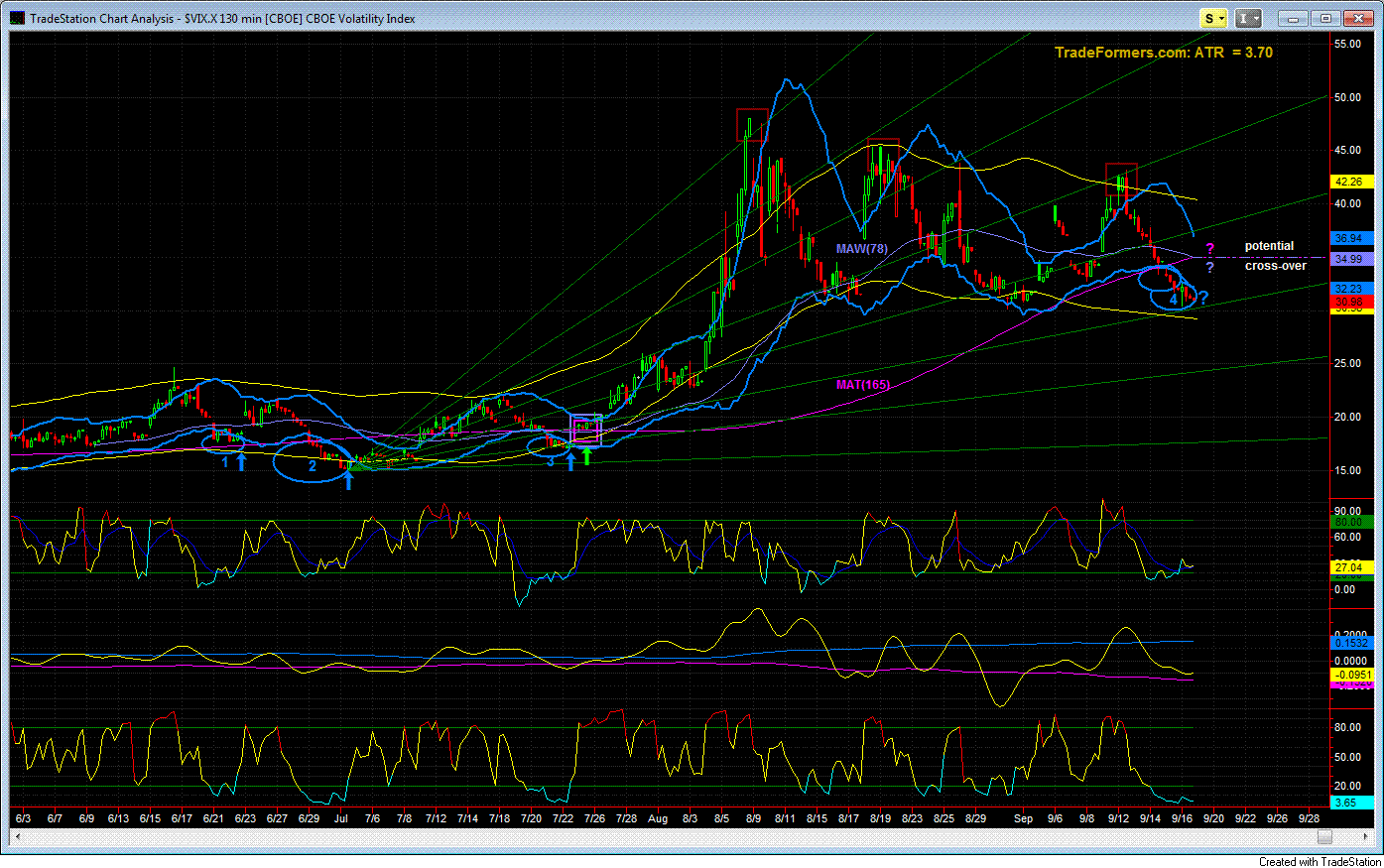Click the 25.00 price axis label

coord(1348,364)
